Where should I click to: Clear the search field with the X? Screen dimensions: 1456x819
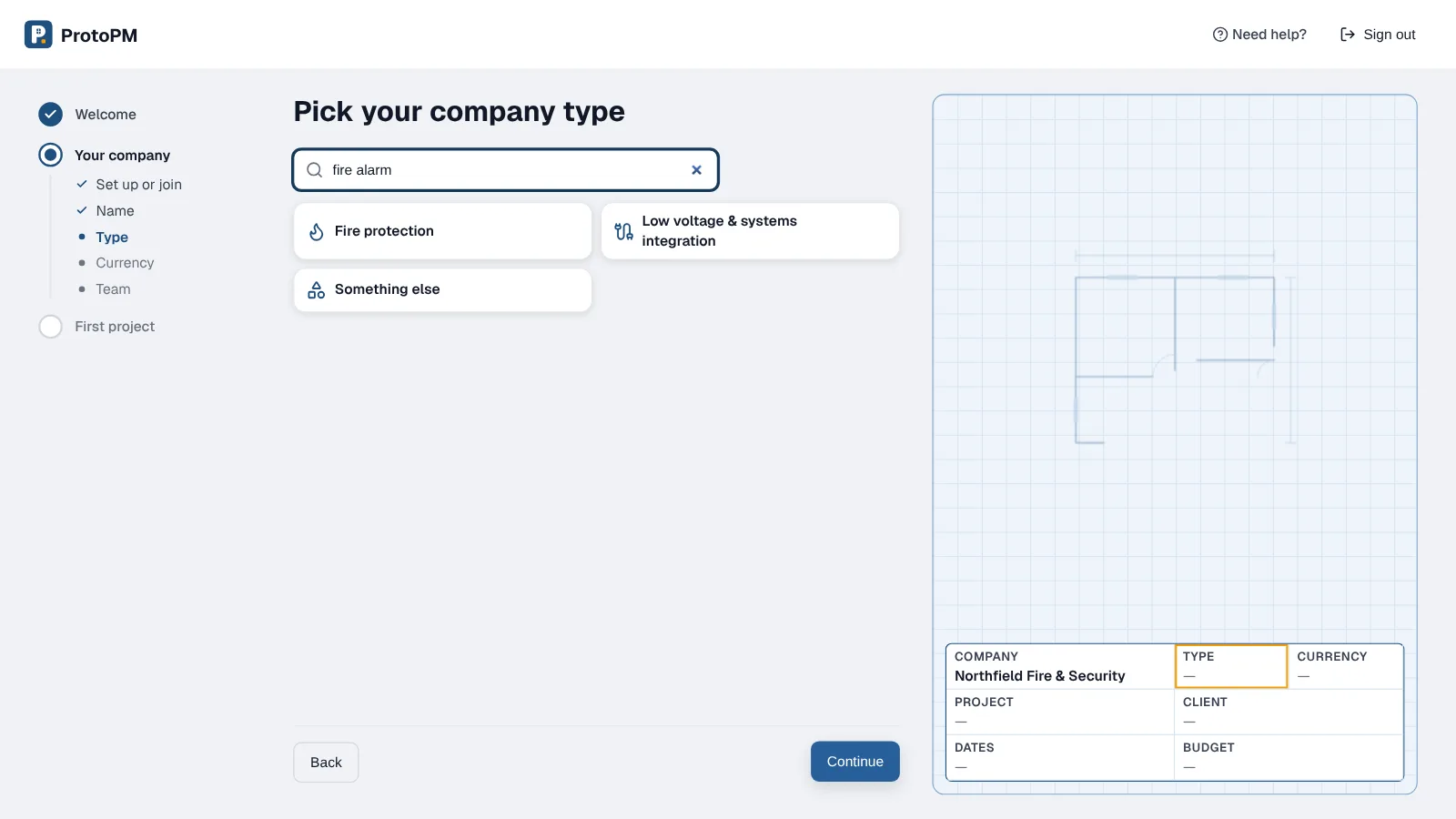point(696,170)
